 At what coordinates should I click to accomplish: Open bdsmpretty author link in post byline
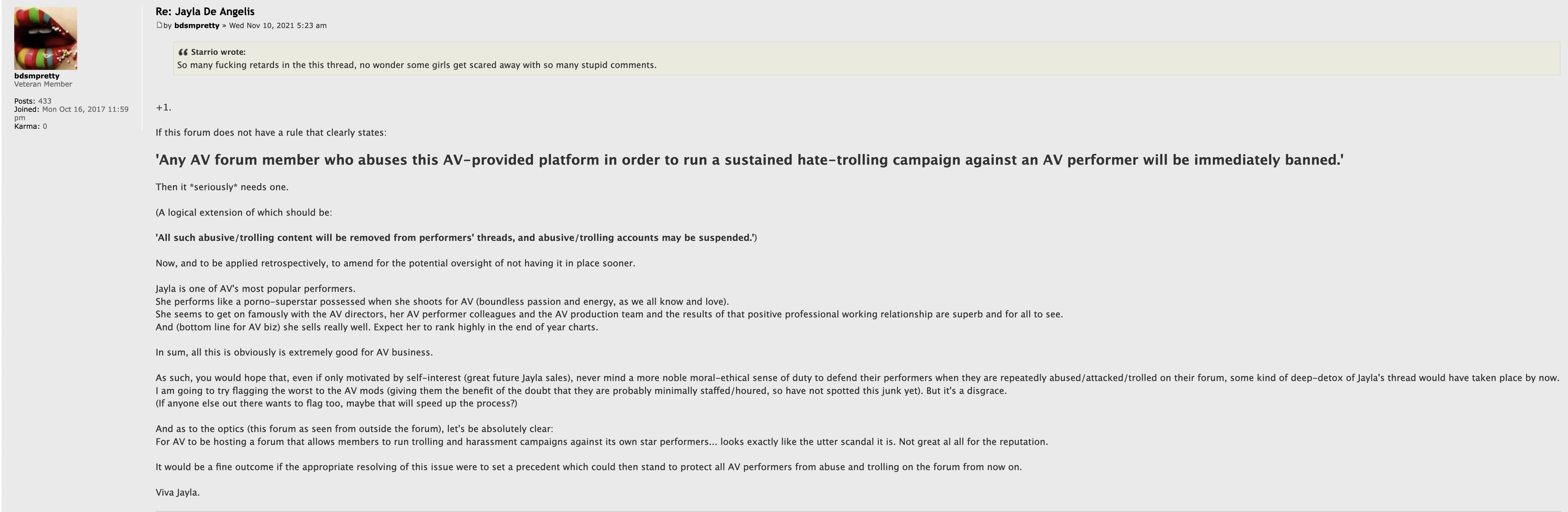coord(197,26)
